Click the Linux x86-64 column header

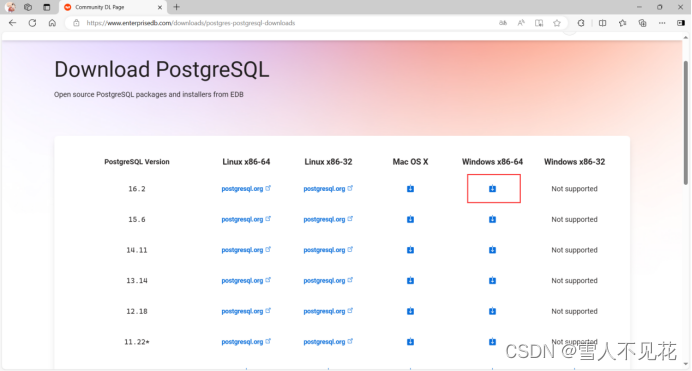point(246,162)
